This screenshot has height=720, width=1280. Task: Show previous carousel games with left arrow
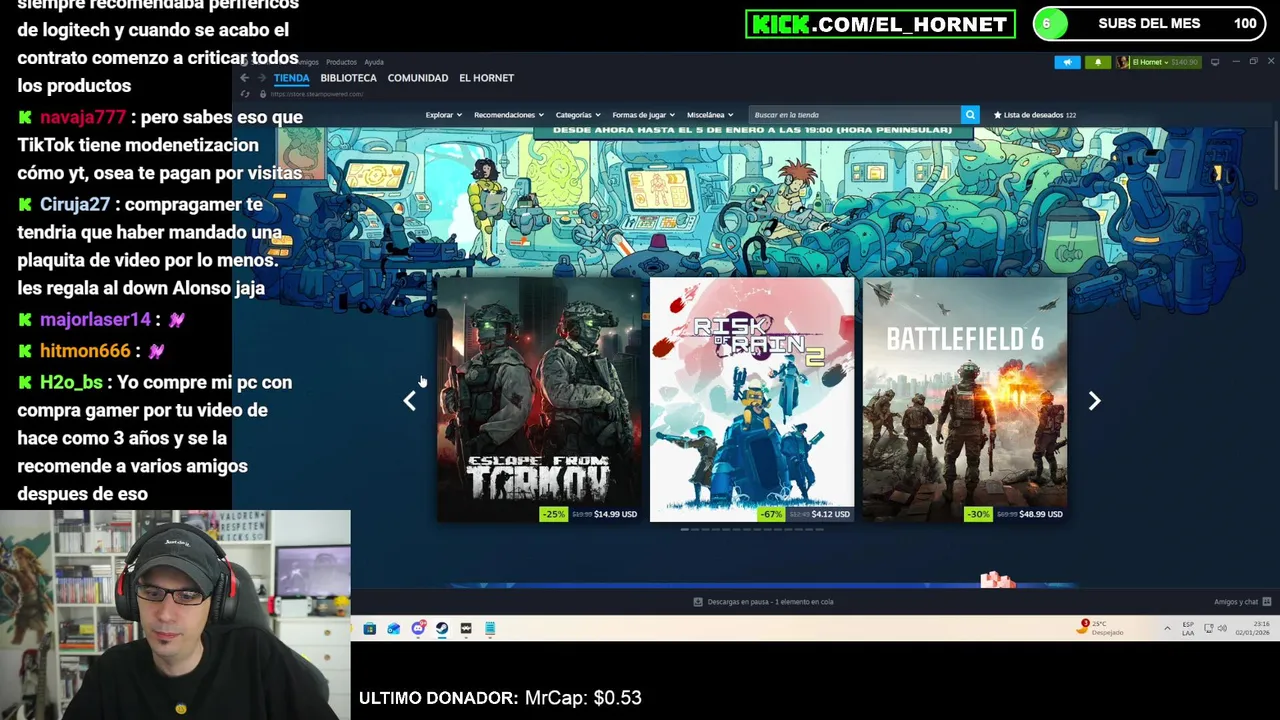coord(409,401)
